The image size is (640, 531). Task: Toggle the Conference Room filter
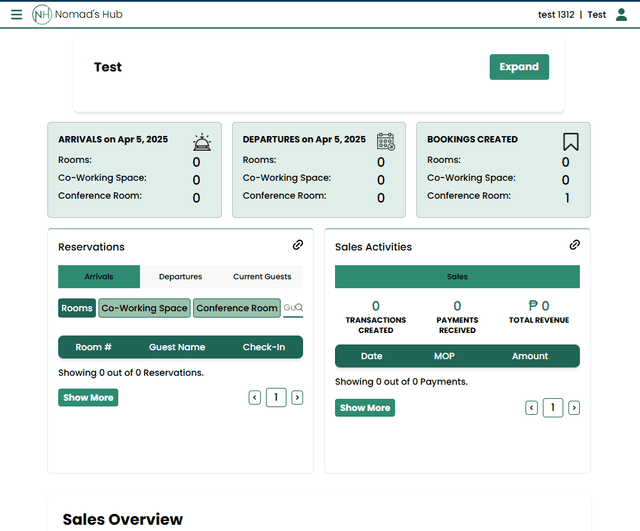(x=237, y=308)
